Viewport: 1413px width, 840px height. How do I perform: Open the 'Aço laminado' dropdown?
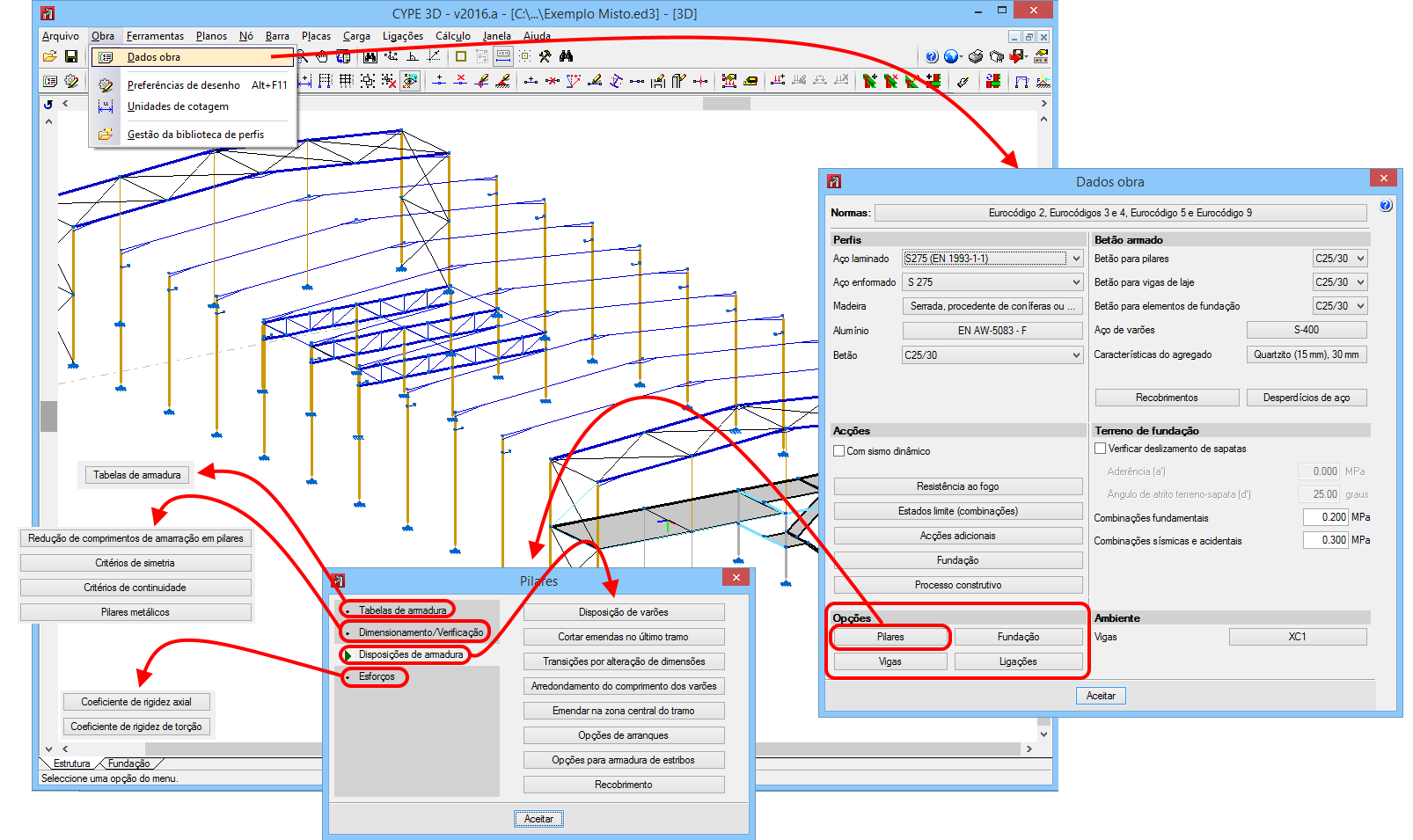tap(992, 259)
